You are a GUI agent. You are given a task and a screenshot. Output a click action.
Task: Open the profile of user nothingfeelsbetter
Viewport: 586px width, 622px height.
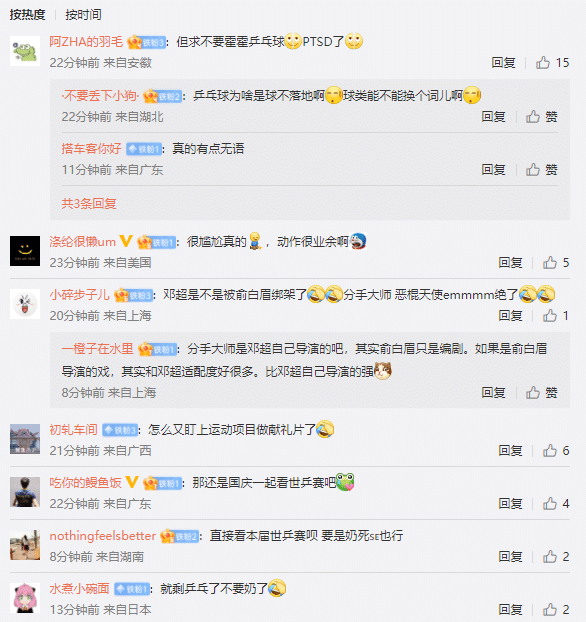[x=102, y=536]
